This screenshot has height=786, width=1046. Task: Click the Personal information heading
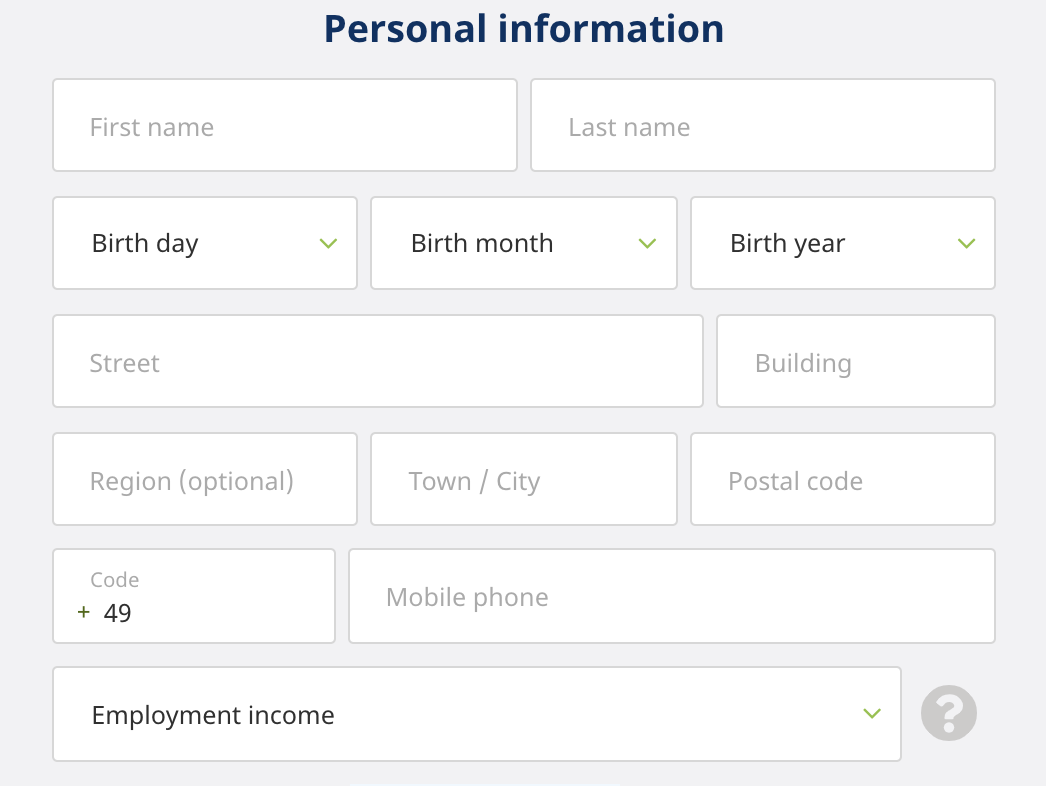[523, 29]
